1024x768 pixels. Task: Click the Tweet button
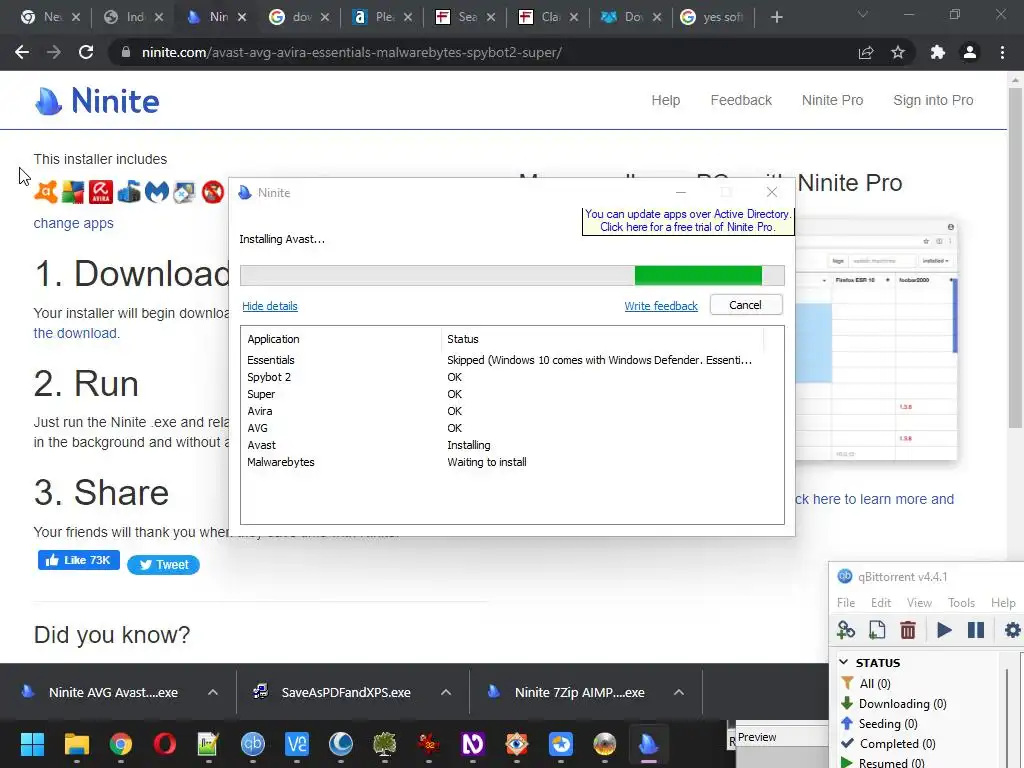click(x=163, y=564)
